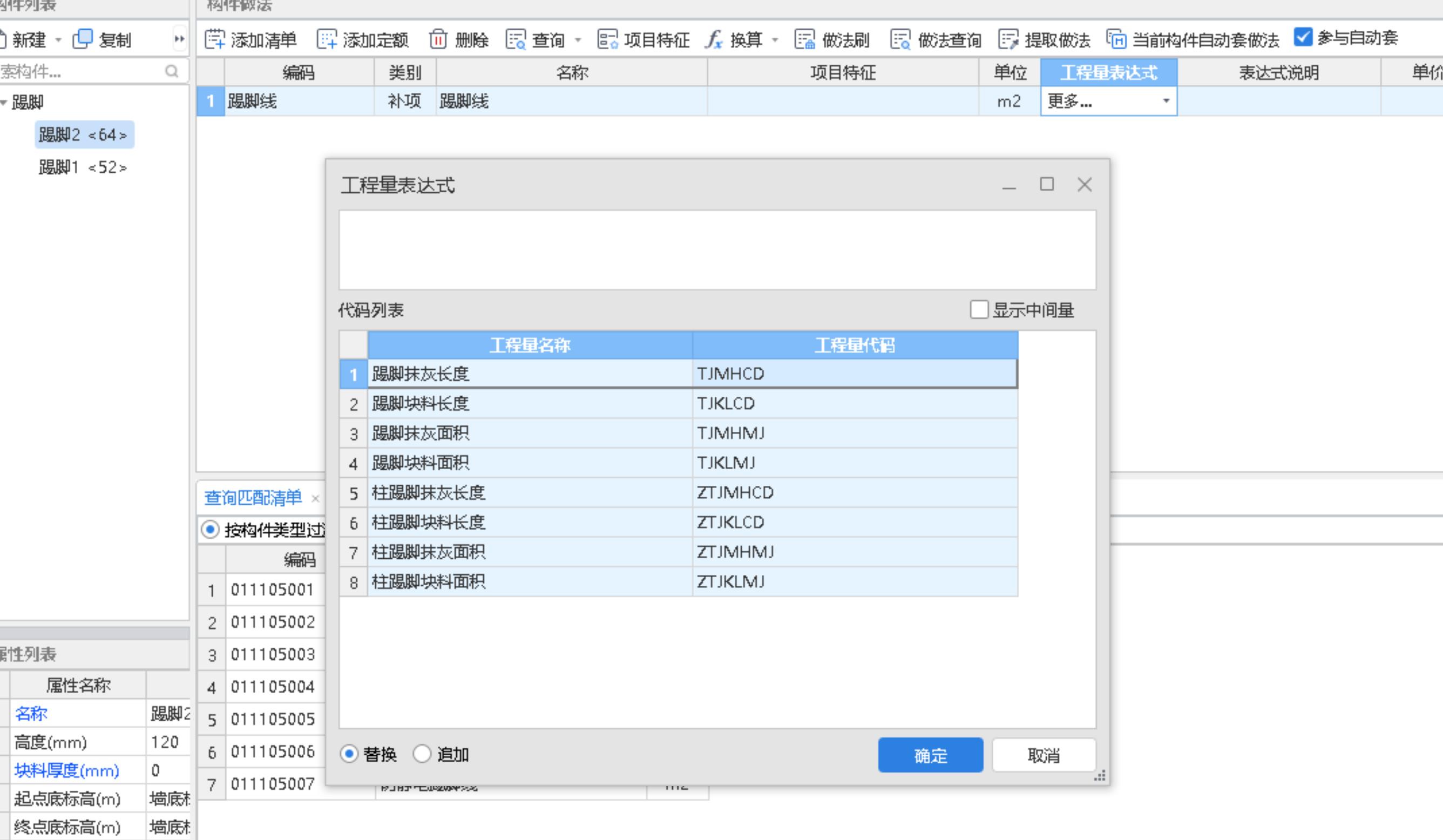Viewport: 1443px width, 840px height.
Task: Collapse the 踢脚 tree node
Action: [x=3, y=103]
